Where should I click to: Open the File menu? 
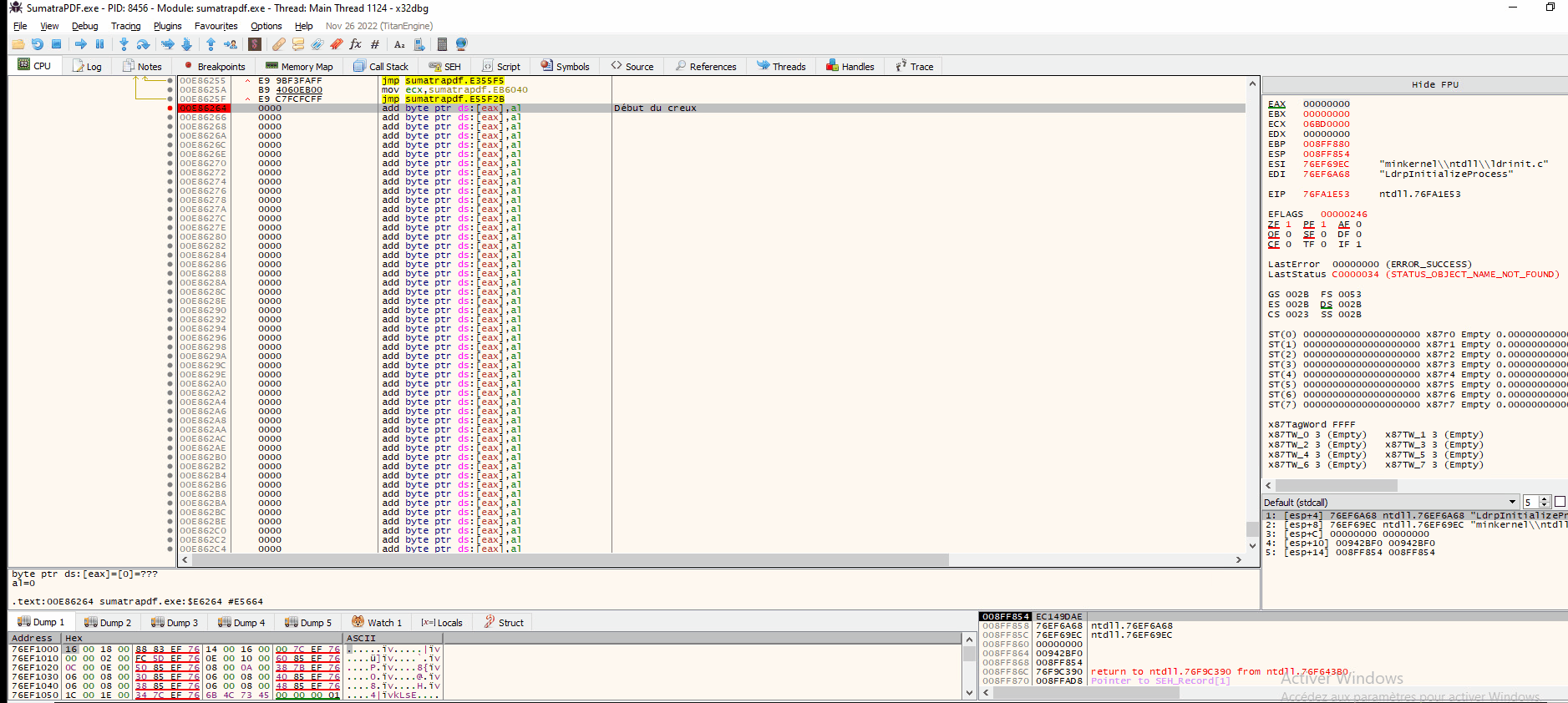20,26
